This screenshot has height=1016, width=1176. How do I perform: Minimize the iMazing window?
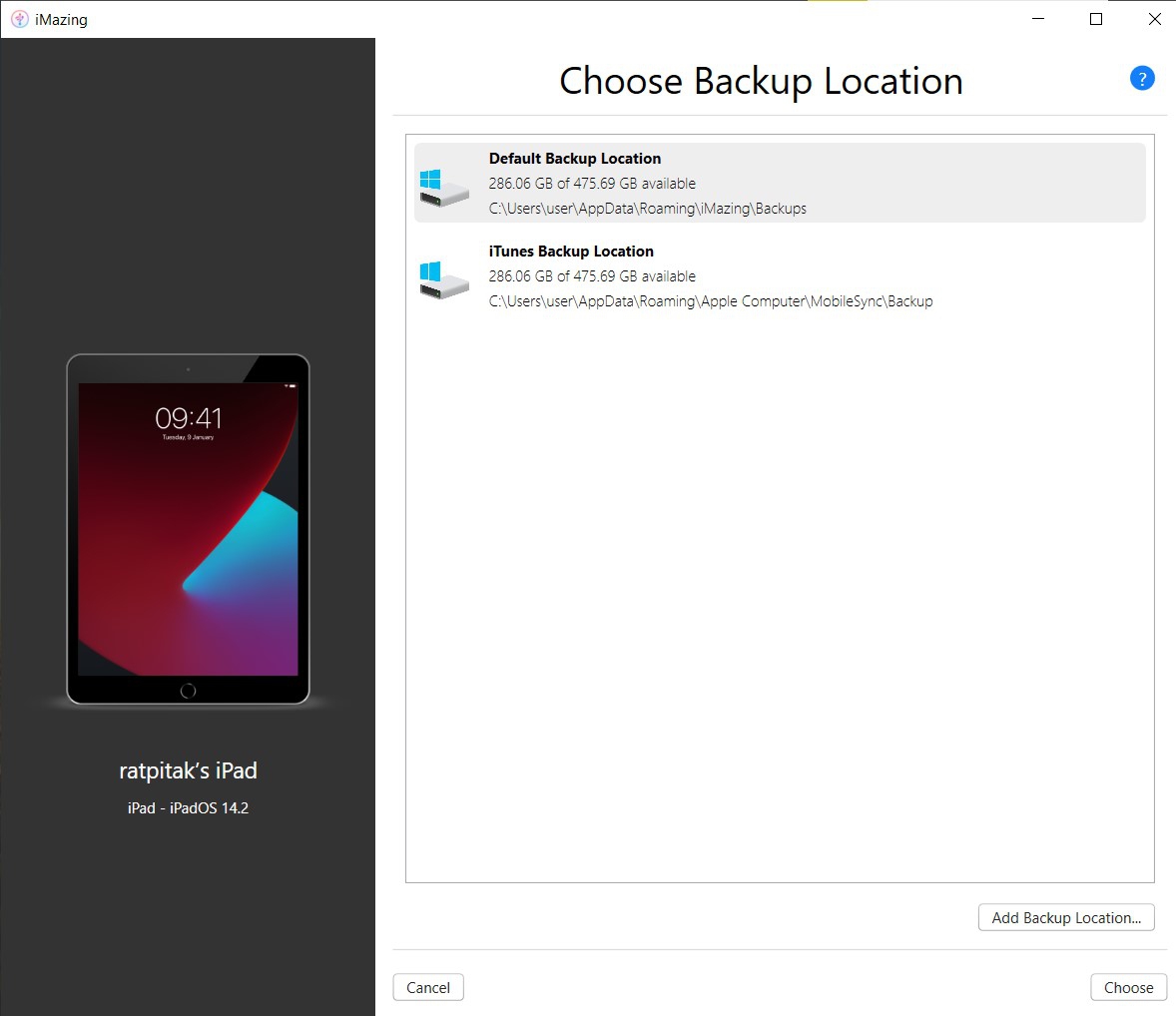tap(1038, 19)
